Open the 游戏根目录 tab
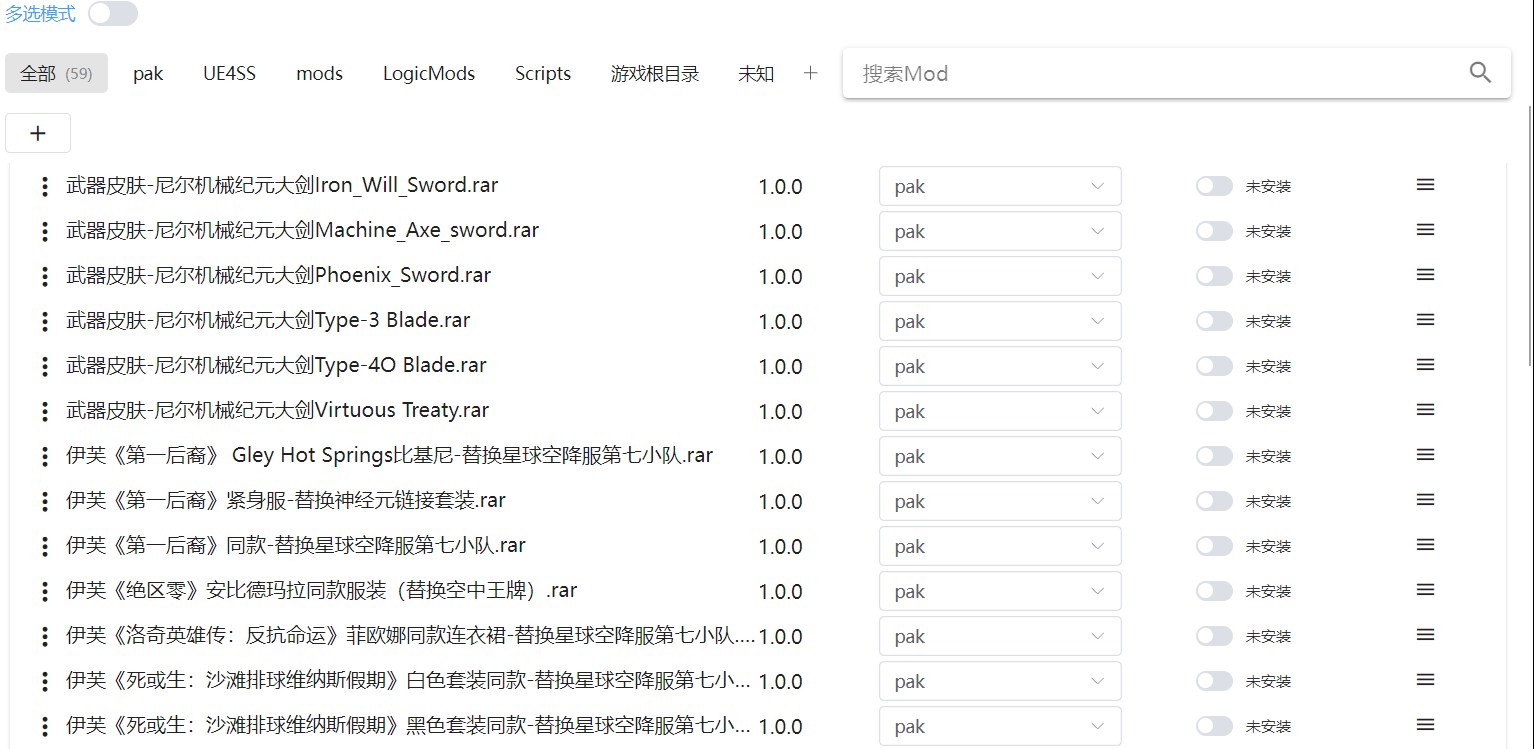Image resolution: width=1534 pixels, height=749 pixels. click(x=654, y=74)
